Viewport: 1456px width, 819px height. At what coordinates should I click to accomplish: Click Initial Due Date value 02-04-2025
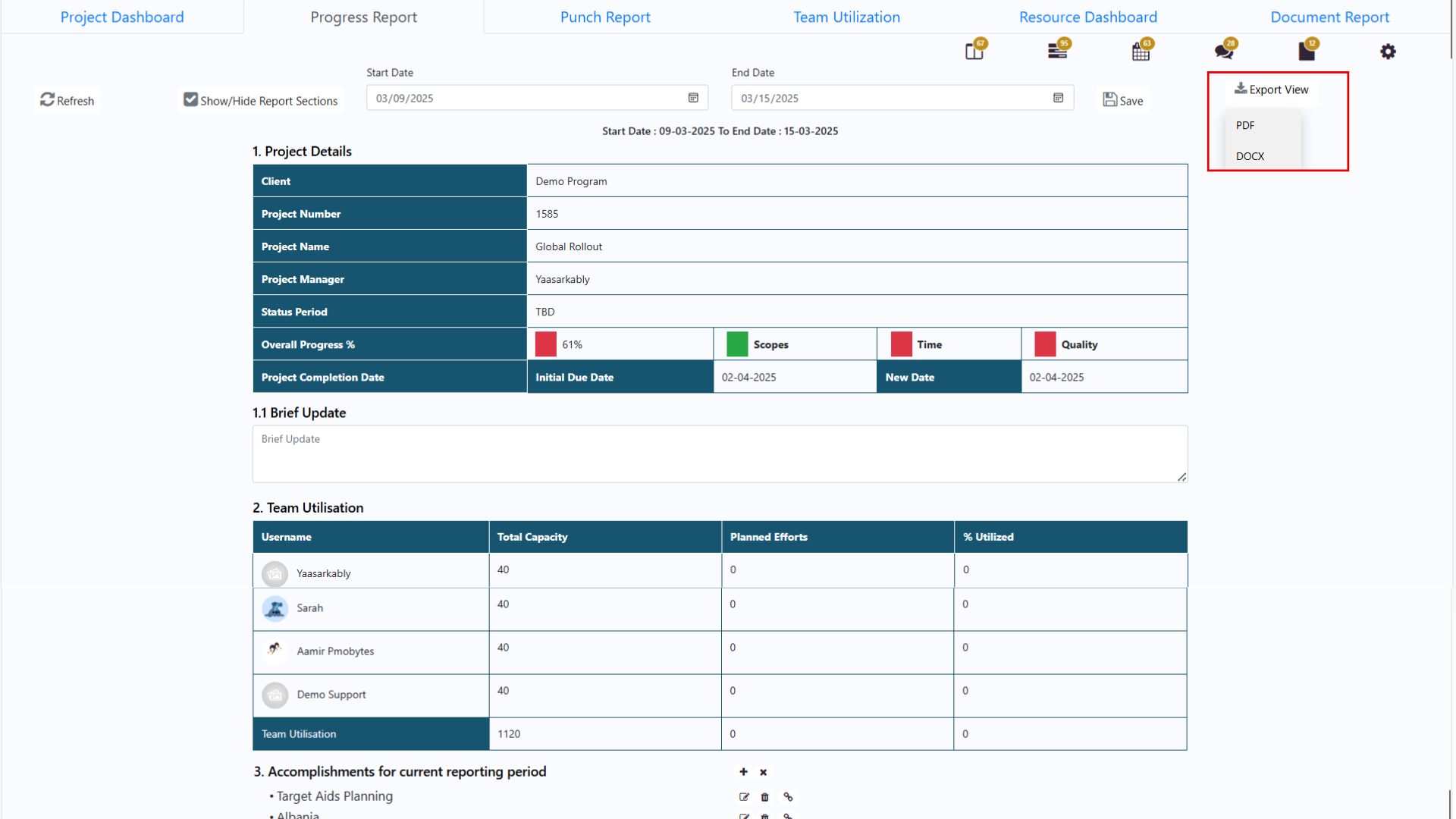click(x=748, y=377)
